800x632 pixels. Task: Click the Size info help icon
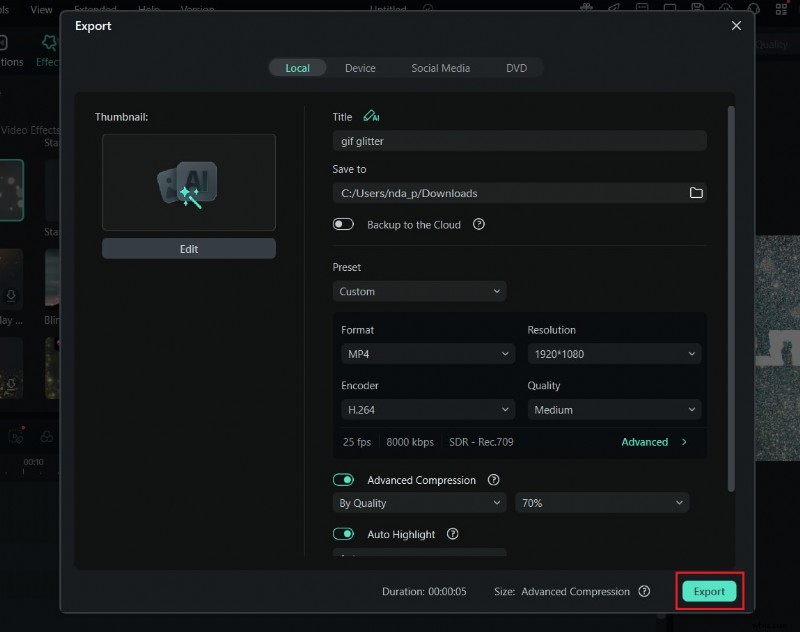click(x=645, y=591)
